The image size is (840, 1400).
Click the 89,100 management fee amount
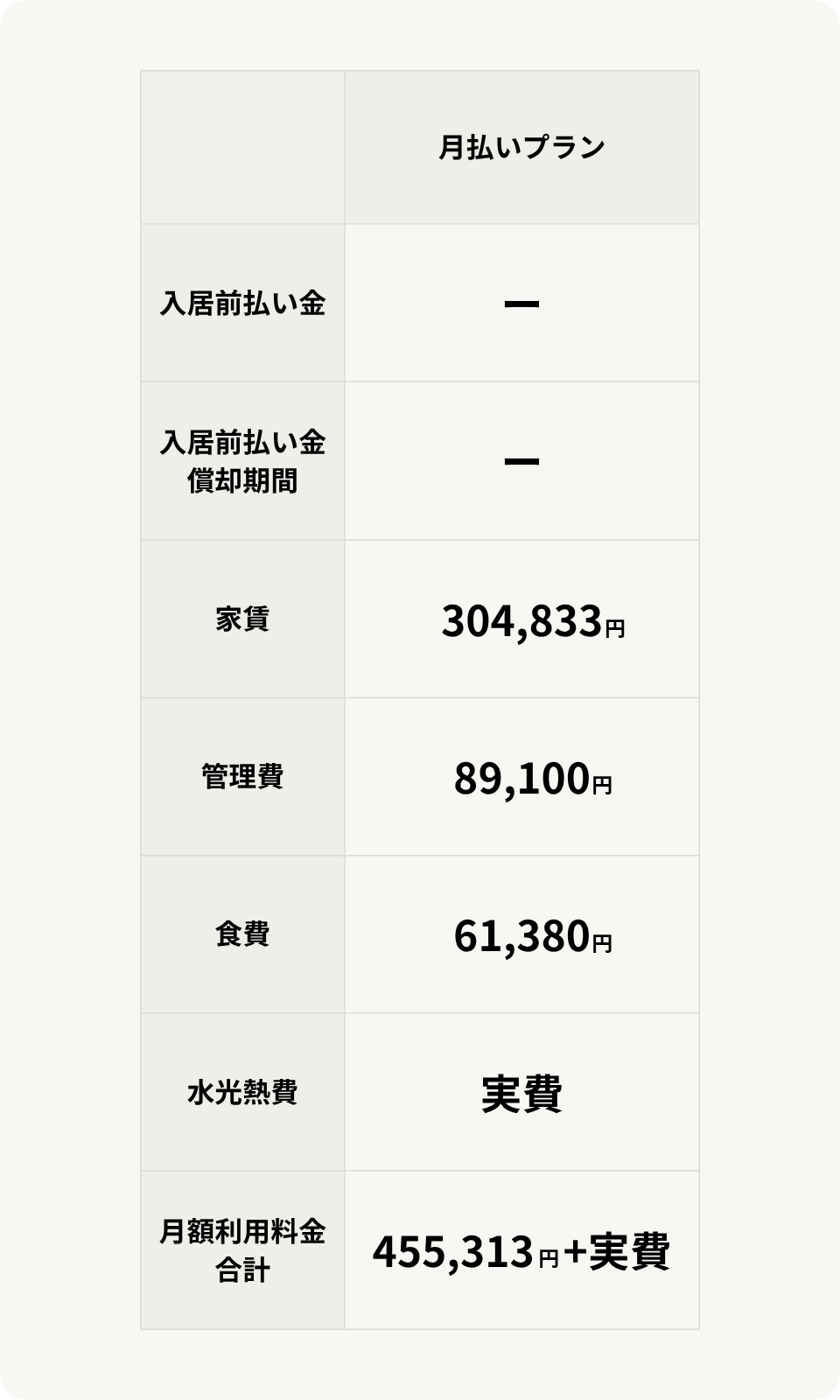521,780
